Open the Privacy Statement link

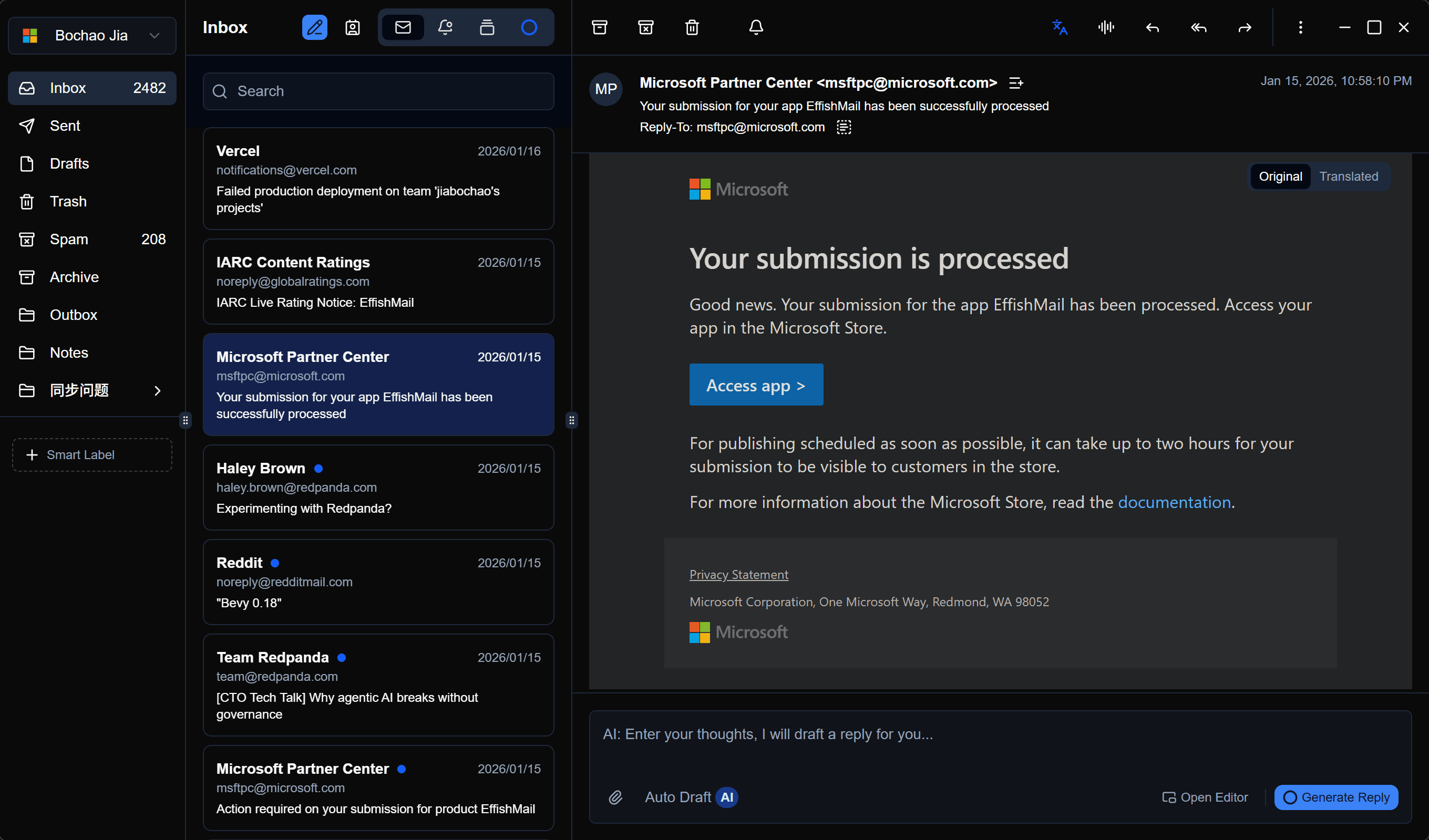tap(738, 574)
